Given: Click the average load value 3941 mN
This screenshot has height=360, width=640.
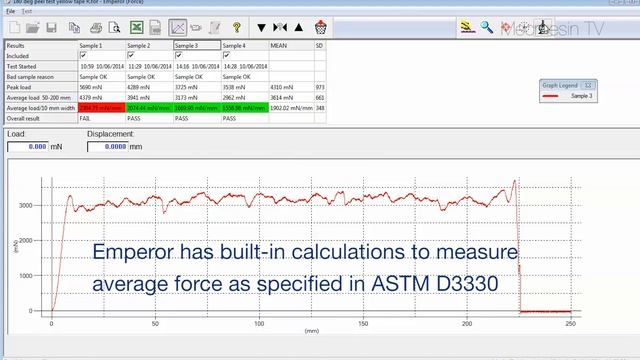Looking at the screenshot, I should point(139,98).
